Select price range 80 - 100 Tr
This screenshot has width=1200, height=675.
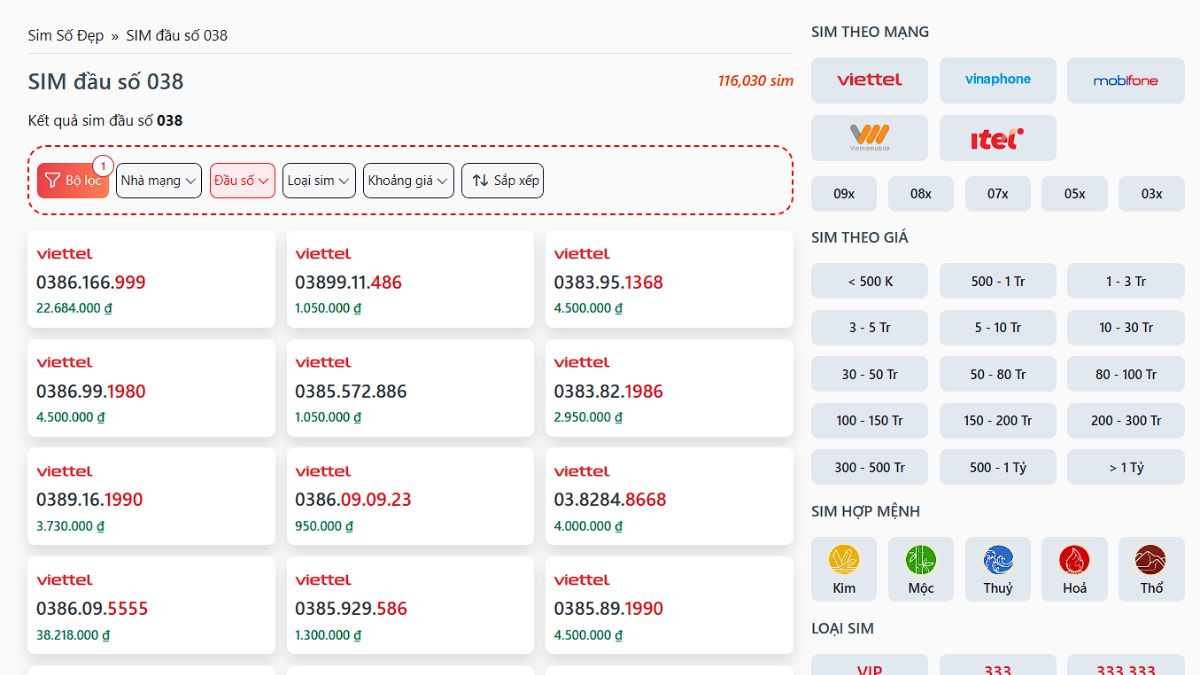click(1125, 374)
